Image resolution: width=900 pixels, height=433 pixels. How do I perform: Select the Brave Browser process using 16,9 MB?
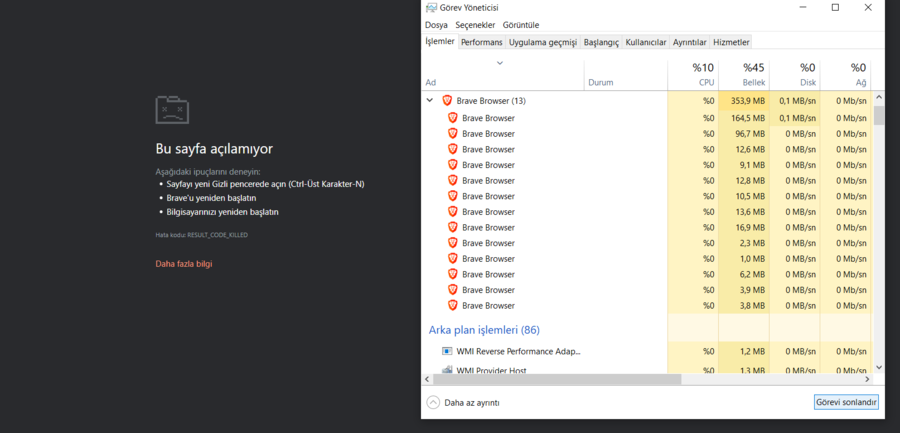tap(647, 227)
